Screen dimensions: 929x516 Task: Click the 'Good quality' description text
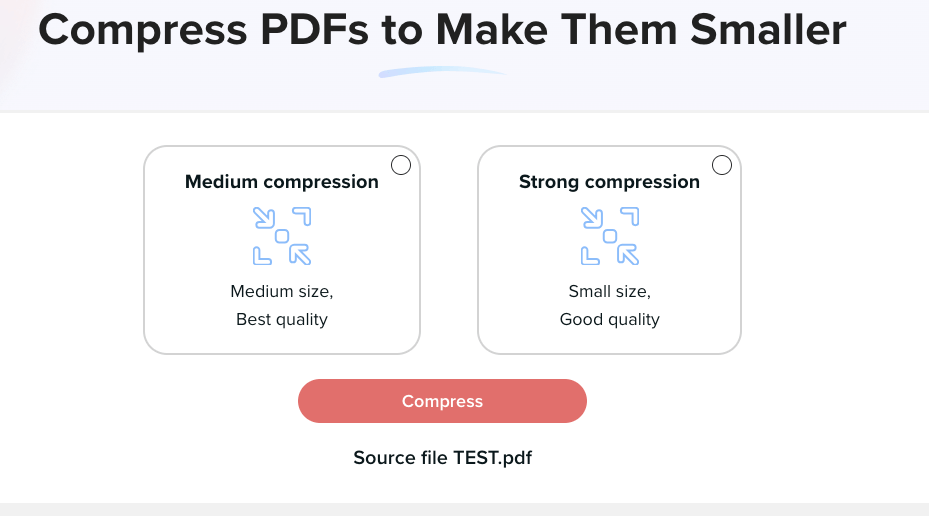click(x=609, y=319)
